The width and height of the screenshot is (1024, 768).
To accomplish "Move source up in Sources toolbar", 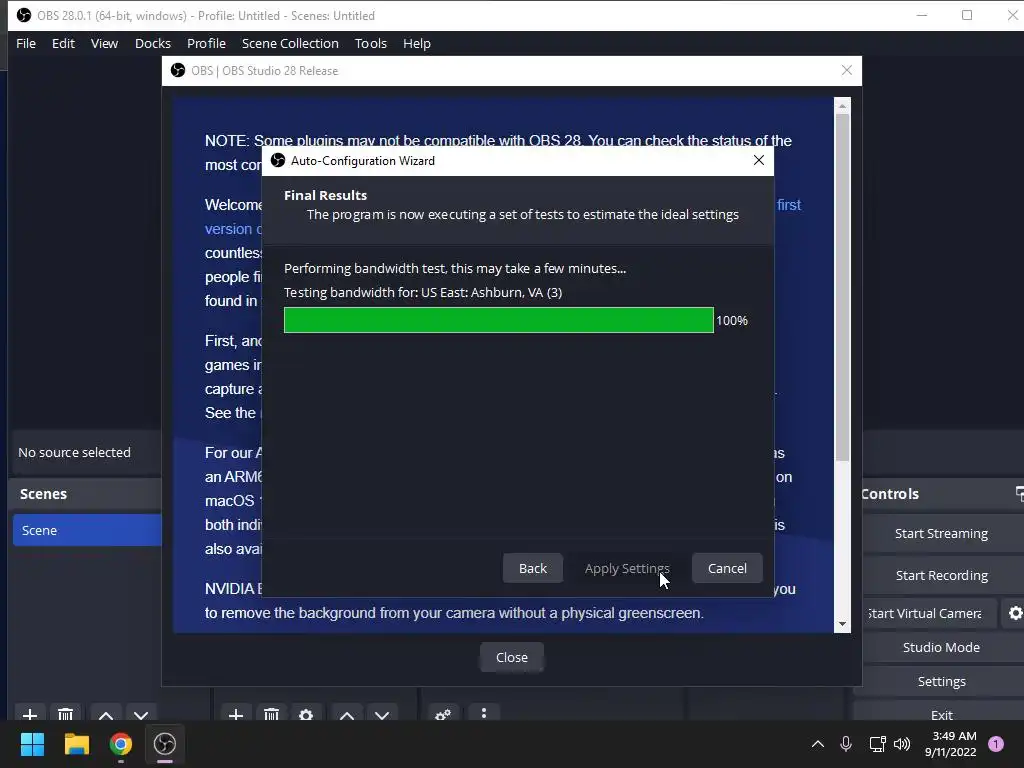I will coord(347,714).
